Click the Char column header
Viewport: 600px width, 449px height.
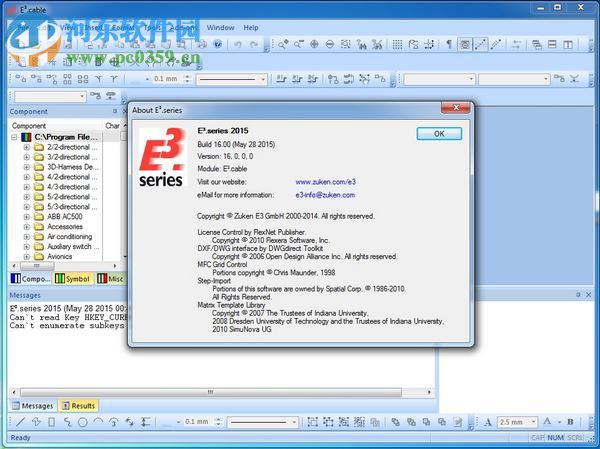pos(114,126)
